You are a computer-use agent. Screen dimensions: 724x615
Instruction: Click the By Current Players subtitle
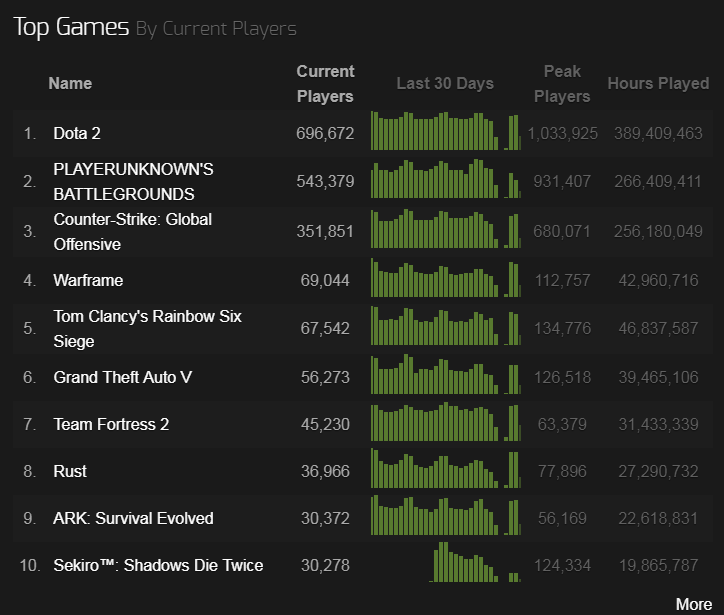pos(216,29)
